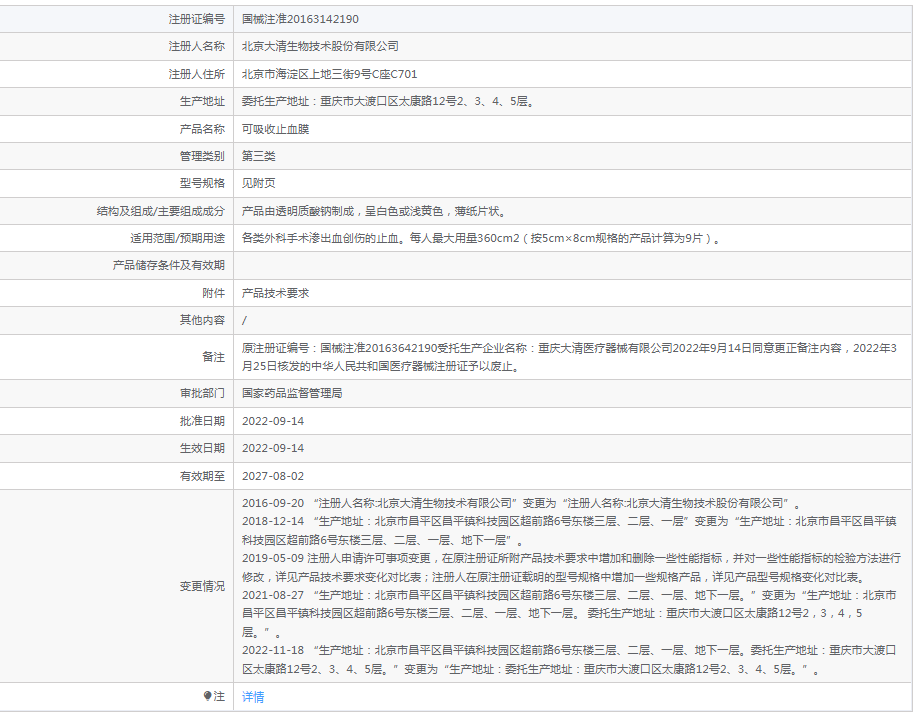
Task: Click the 结构及组成 description text
Action: (374, 211)
